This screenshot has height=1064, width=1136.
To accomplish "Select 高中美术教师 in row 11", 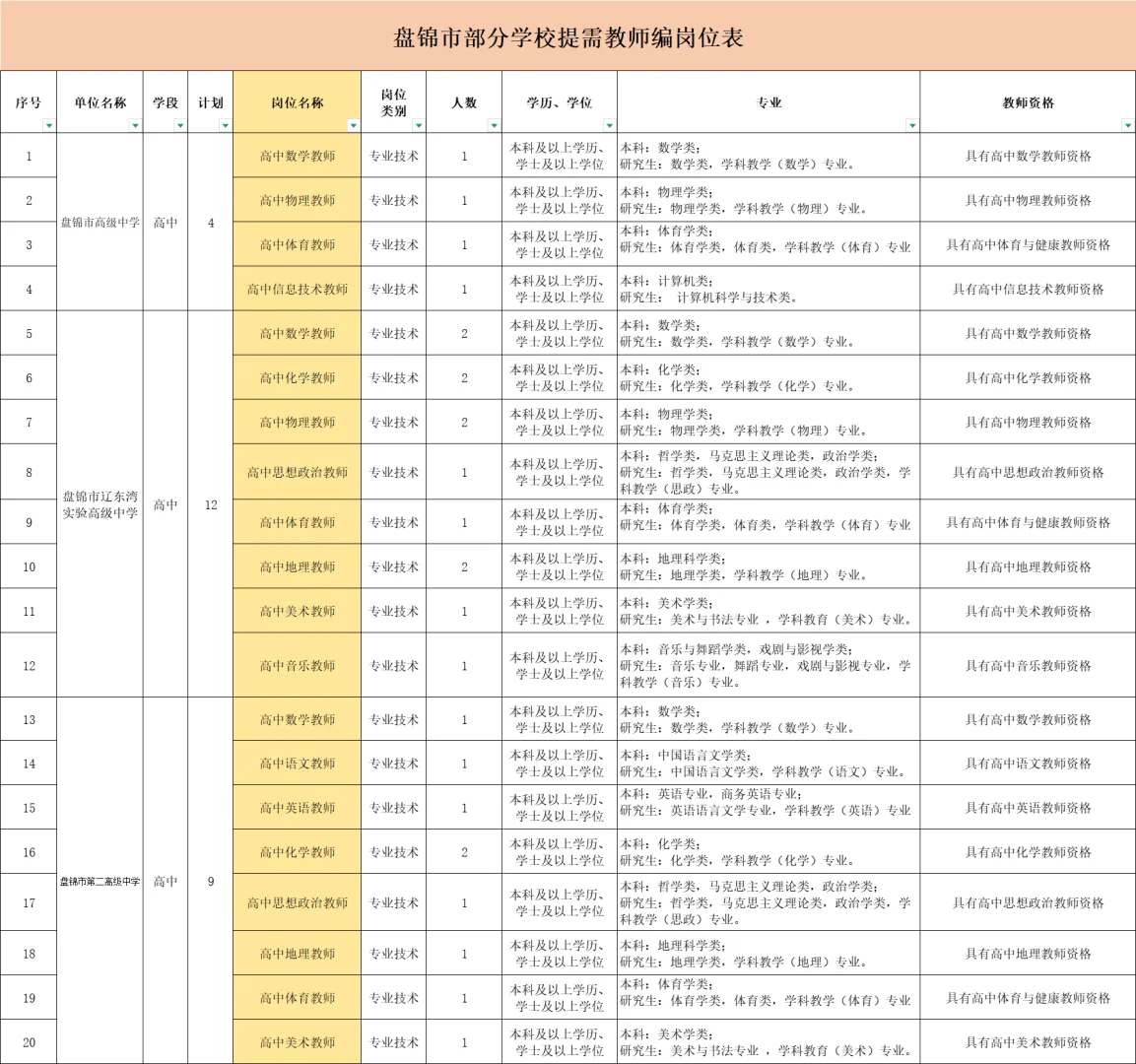I will coord(297,611).
